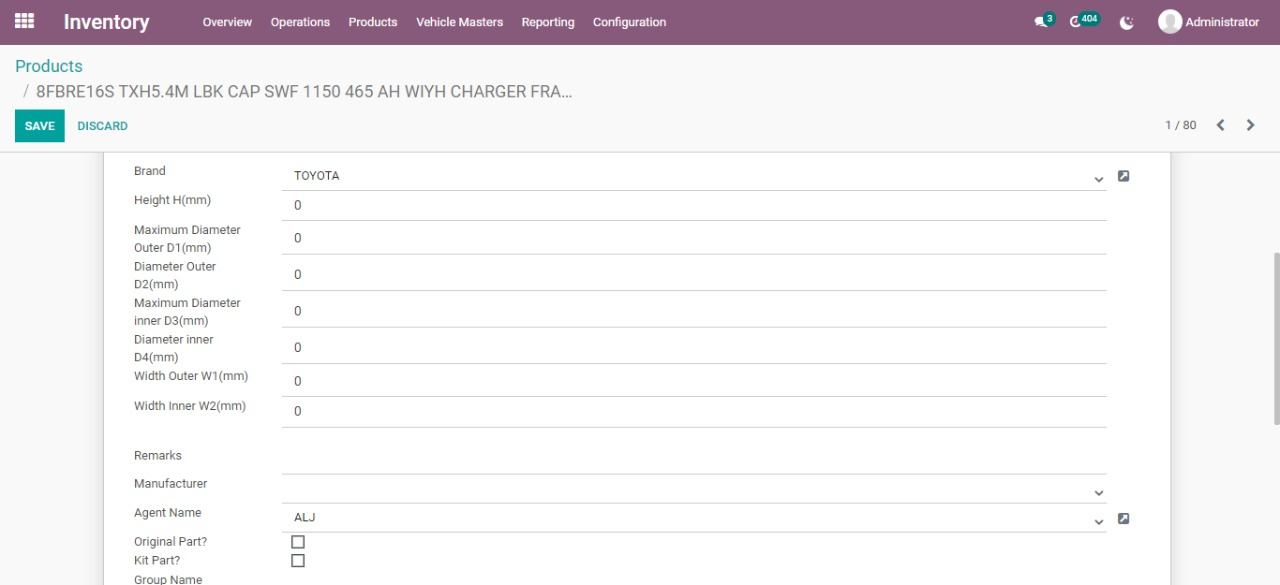Viewport: 1280px width, 585px height.
Task: Click the Products breadcrumb link
Action: [49, 66]
